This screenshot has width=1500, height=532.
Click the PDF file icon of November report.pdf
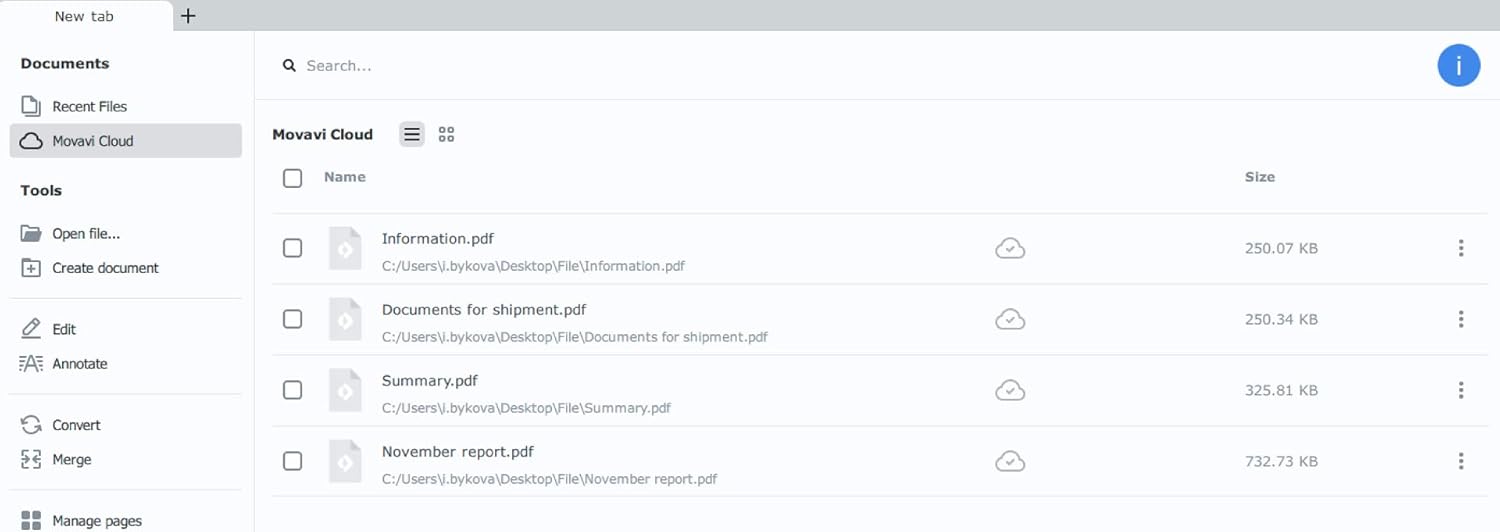point(345,462)
